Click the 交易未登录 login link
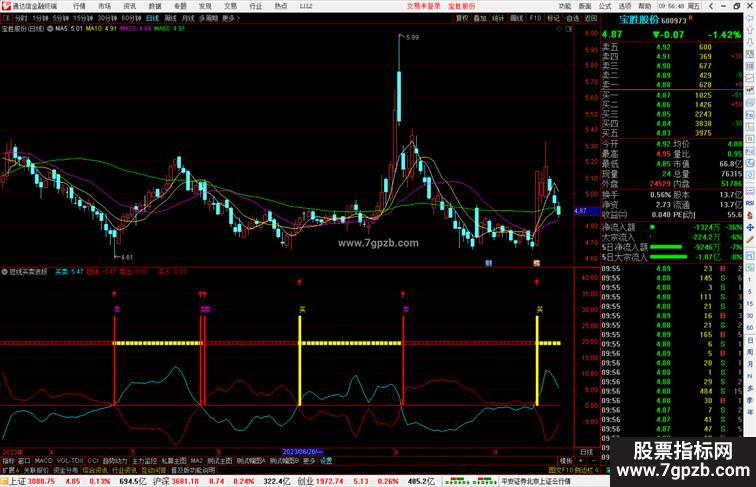The height and width of the screenshot is (487, 756). pyautogui.click(x=423, y=6)
